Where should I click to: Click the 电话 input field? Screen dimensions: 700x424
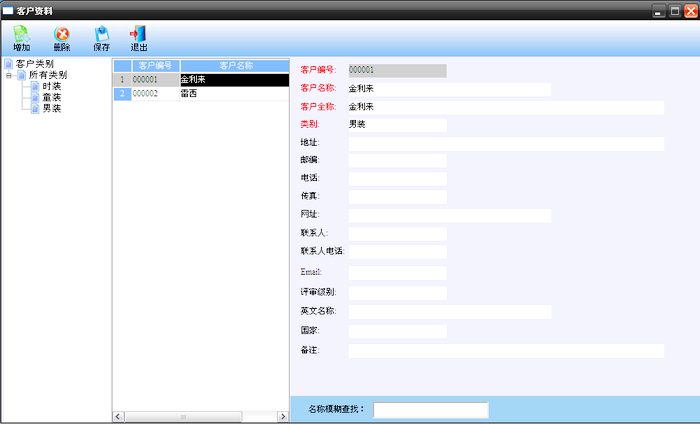(x=397, y=178)
